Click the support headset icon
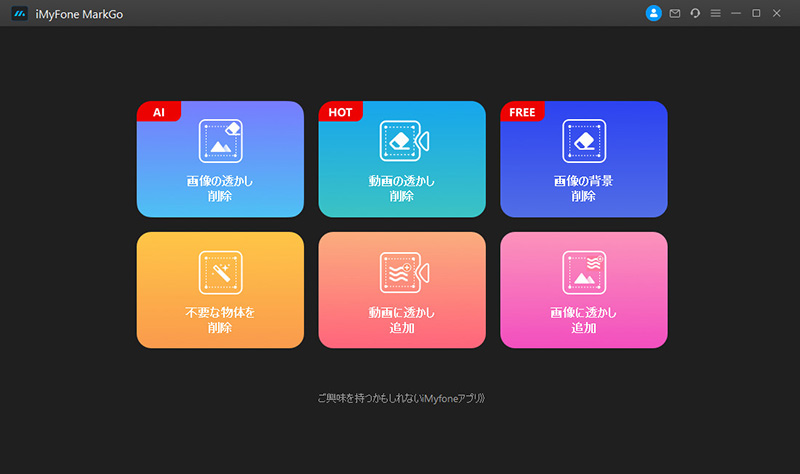The height and width of the screenshot is (474, 800). coord(695,13)
